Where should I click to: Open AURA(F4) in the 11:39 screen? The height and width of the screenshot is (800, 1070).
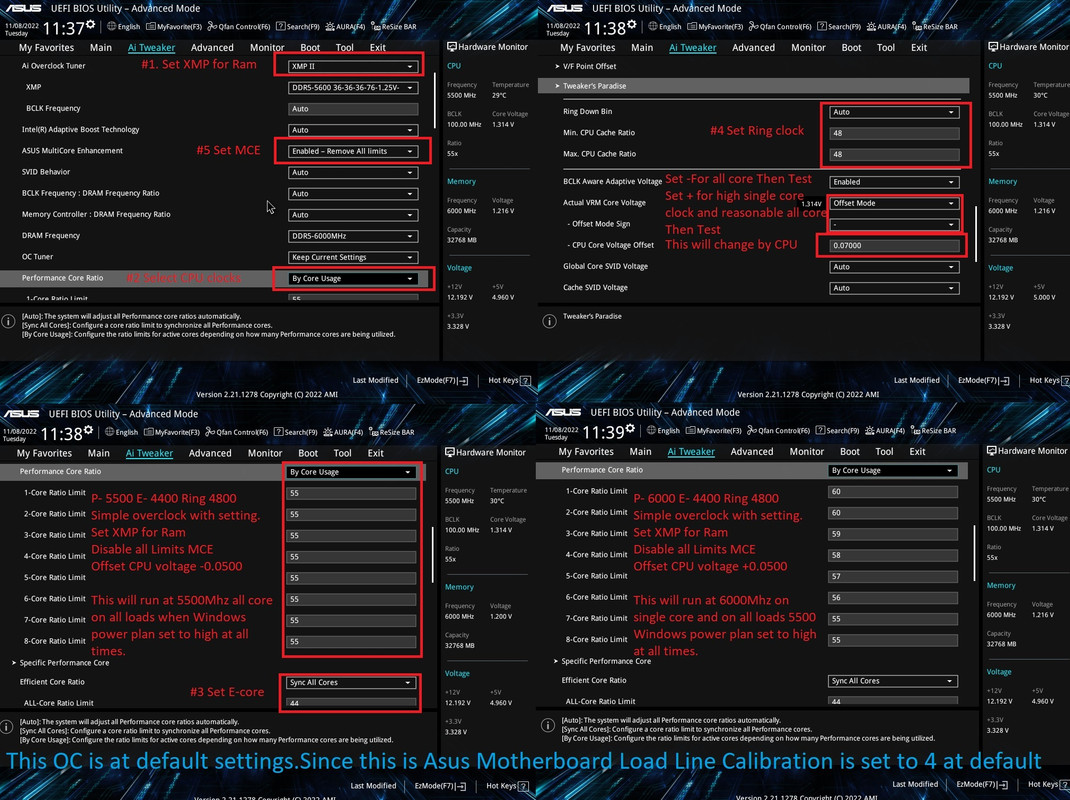[885, 431]
